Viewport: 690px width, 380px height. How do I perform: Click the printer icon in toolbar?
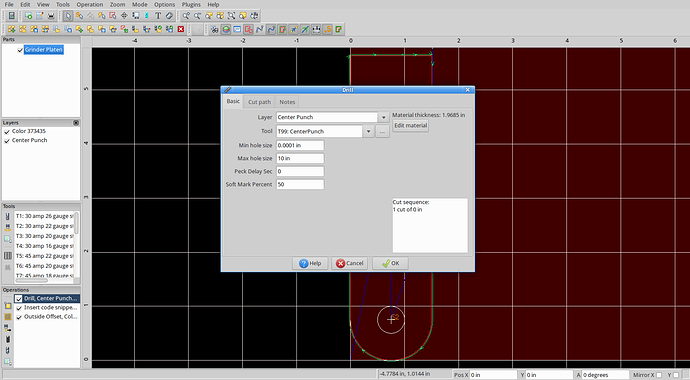pos(51,16)
